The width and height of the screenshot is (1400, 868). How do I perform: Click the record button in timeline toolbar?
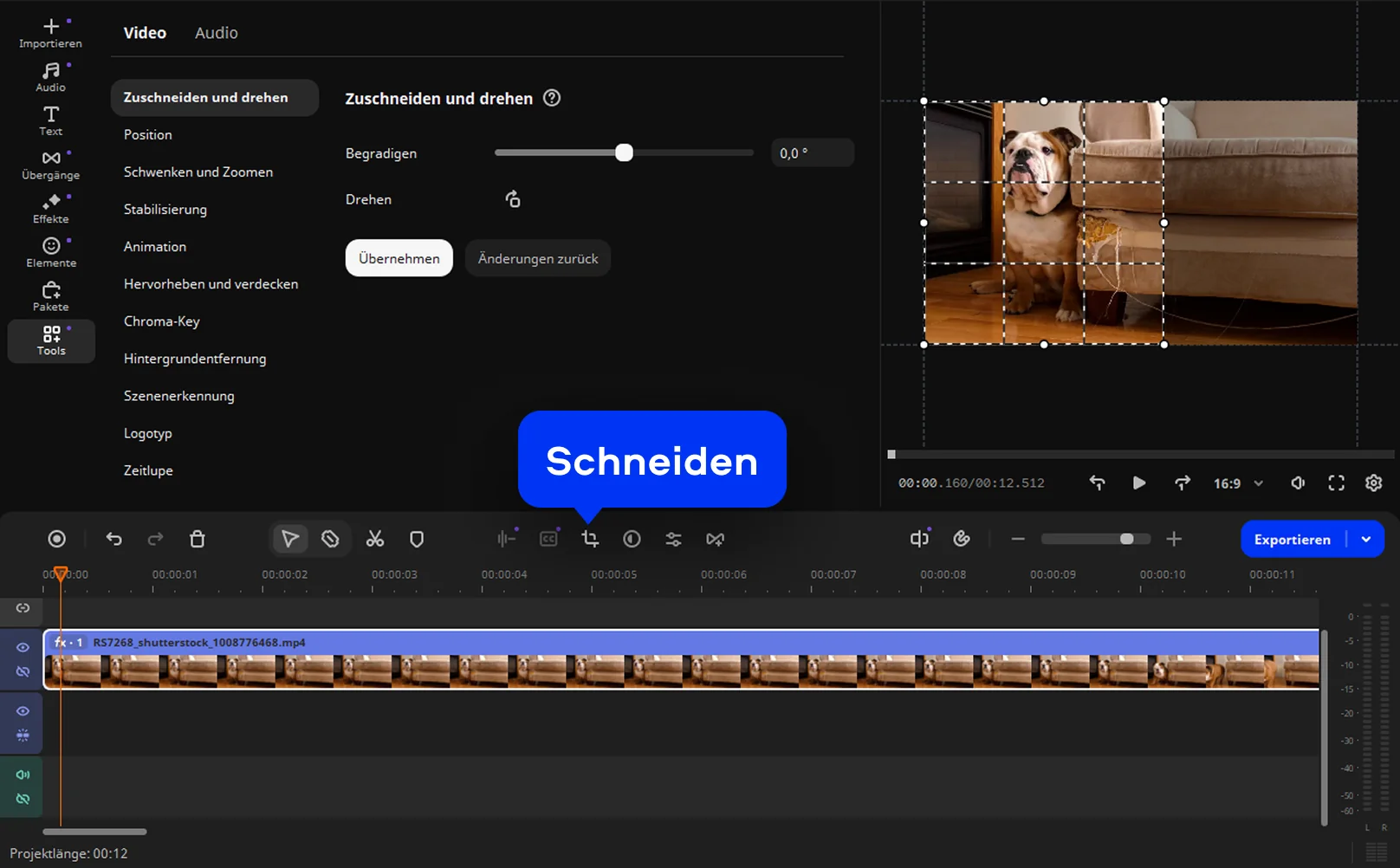(x=57, y=539)
